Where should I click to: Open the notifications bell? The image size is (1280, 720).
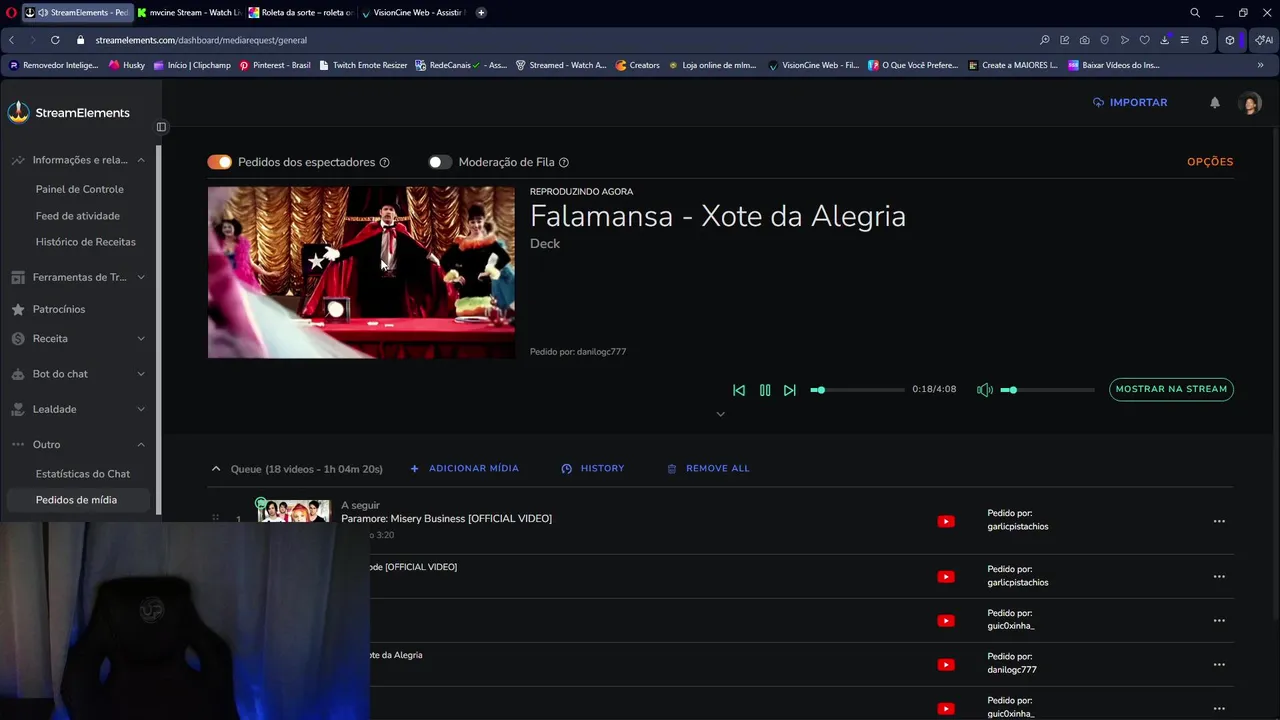[x=1215, y=102]
